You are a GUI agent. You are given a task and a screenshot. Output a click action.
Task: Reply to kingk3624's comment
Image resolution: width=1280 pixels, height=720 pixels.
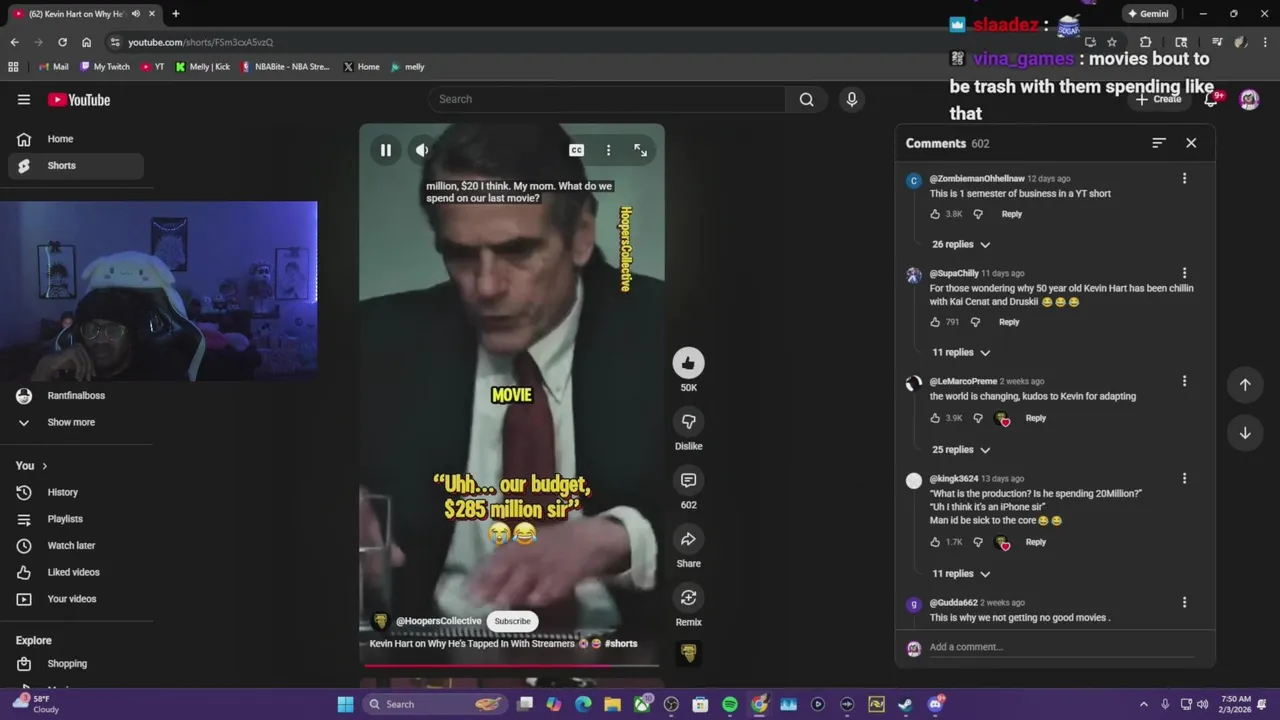[x=1036, y=542]
